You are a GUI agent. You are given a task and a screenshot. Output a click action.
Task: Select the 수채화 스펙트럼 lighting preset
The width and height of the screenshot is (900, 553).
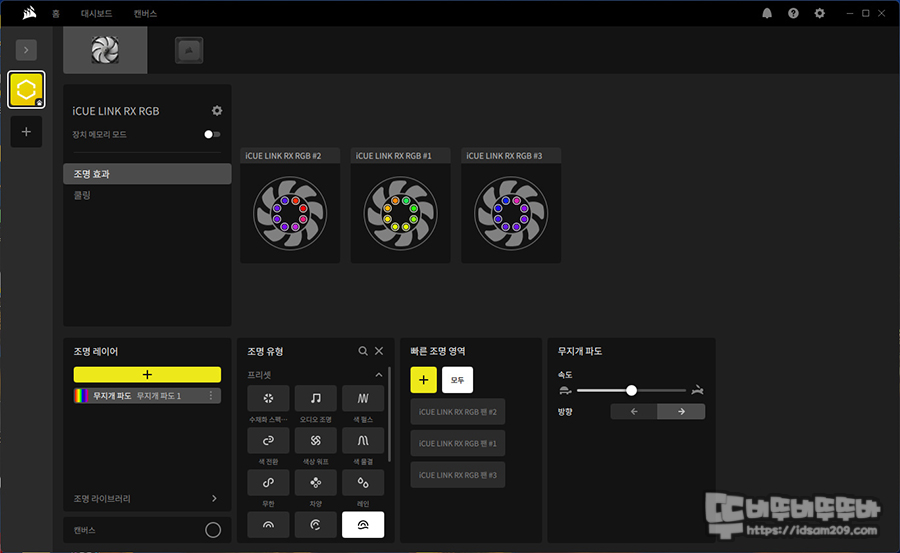268,398
